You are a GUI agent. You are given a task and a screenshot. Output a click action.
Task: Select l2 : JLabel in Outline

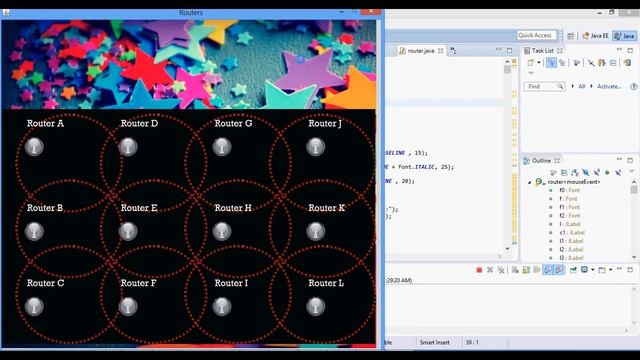pos(571,249)
